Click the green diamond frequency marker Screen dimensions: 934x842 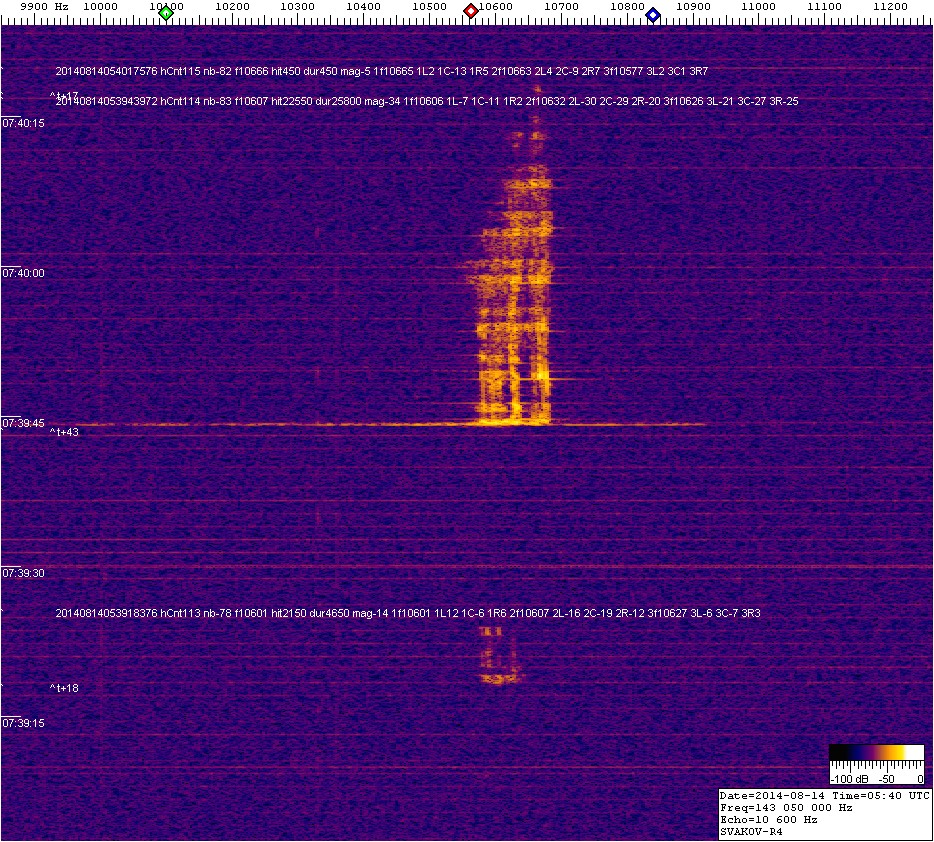coord(166,13)
